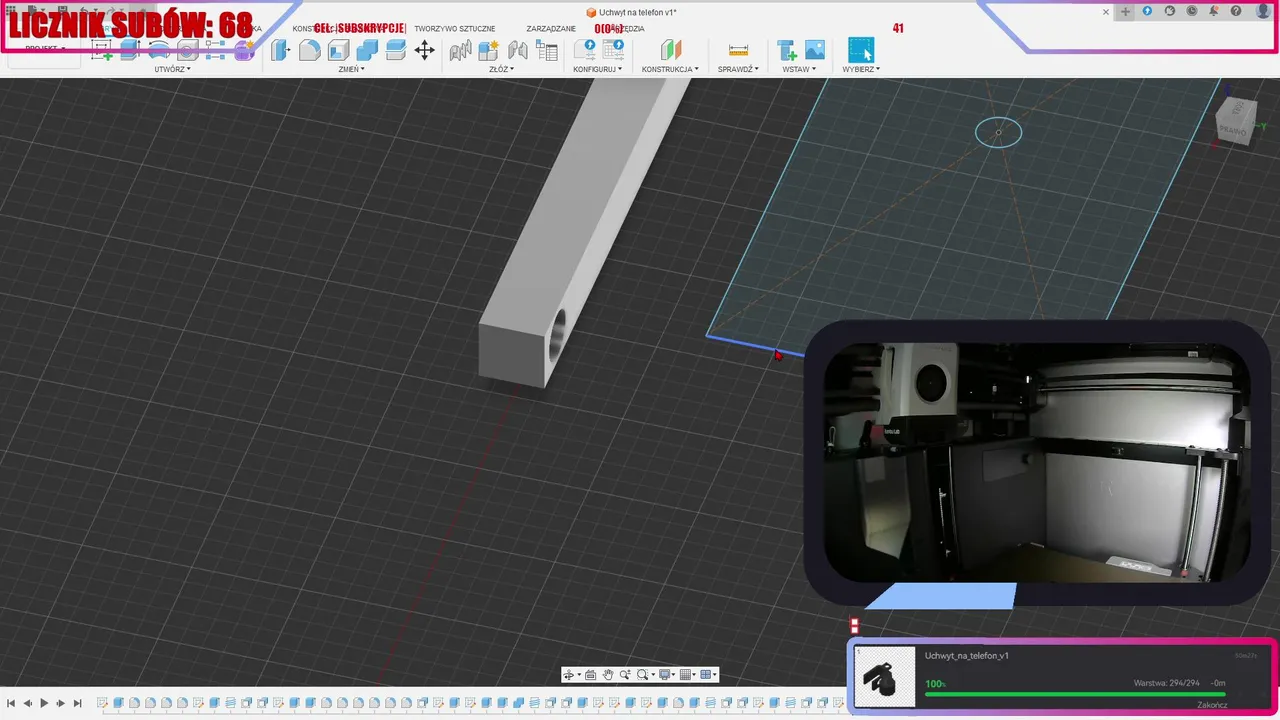The width and height of the screenshot is (1280, 720).
Task: Select the Konfiguruj table icon
Action: coord(614,50)
